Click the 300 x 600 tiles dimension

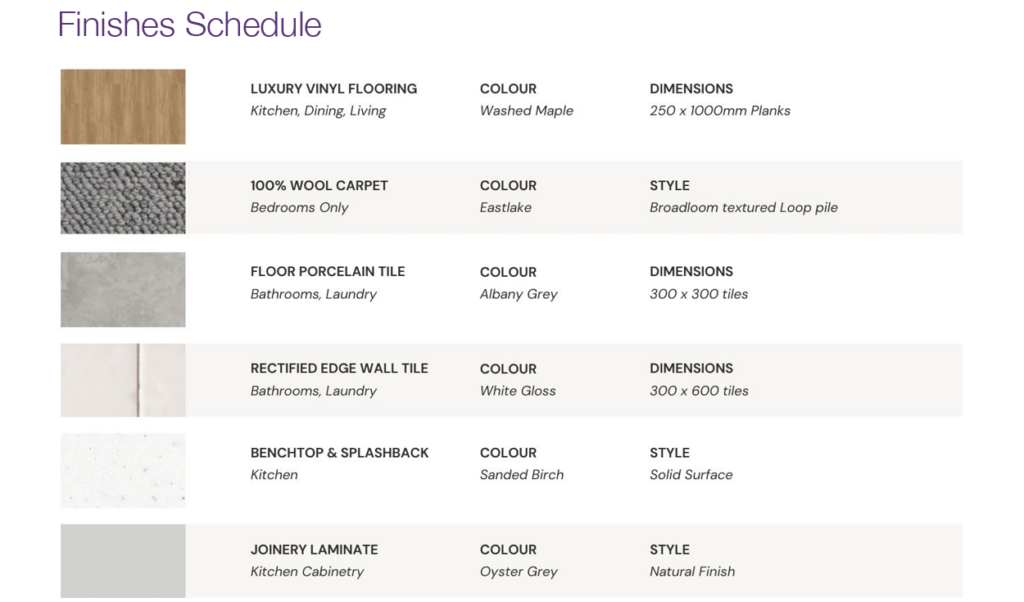click(698, 391)
